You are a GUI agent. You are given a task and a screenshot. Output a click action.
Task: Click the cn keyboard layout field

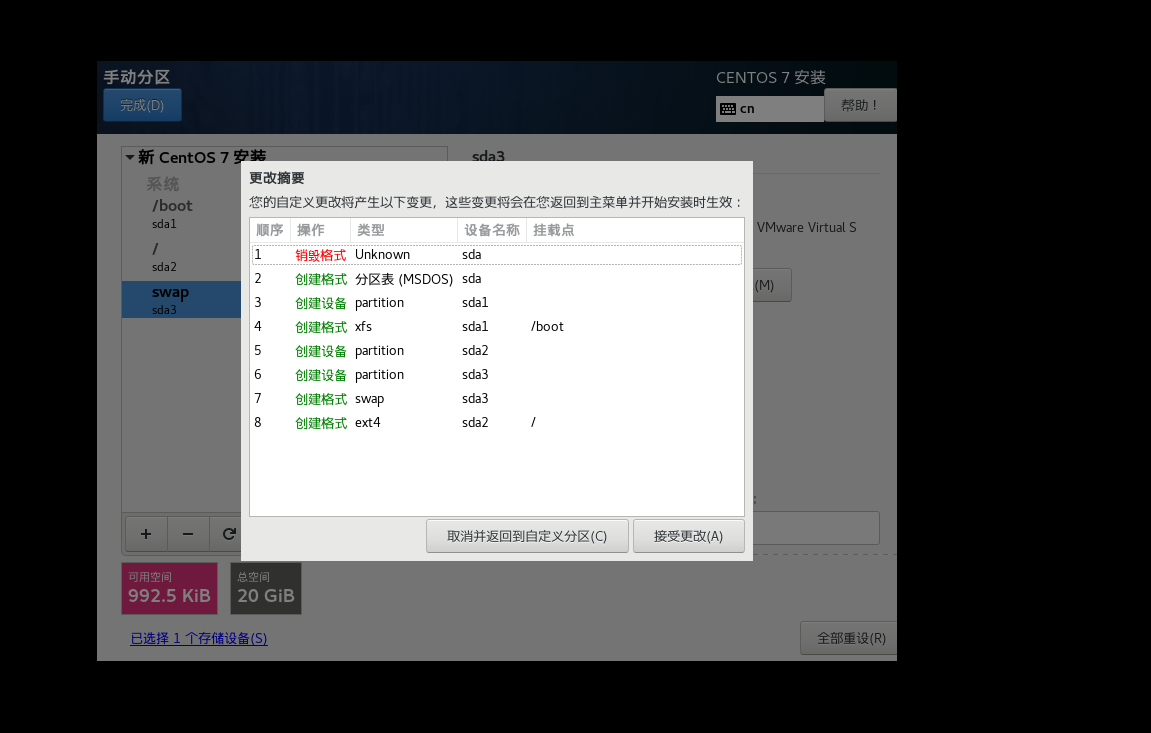pyautogui.click(x=769, y=109)
